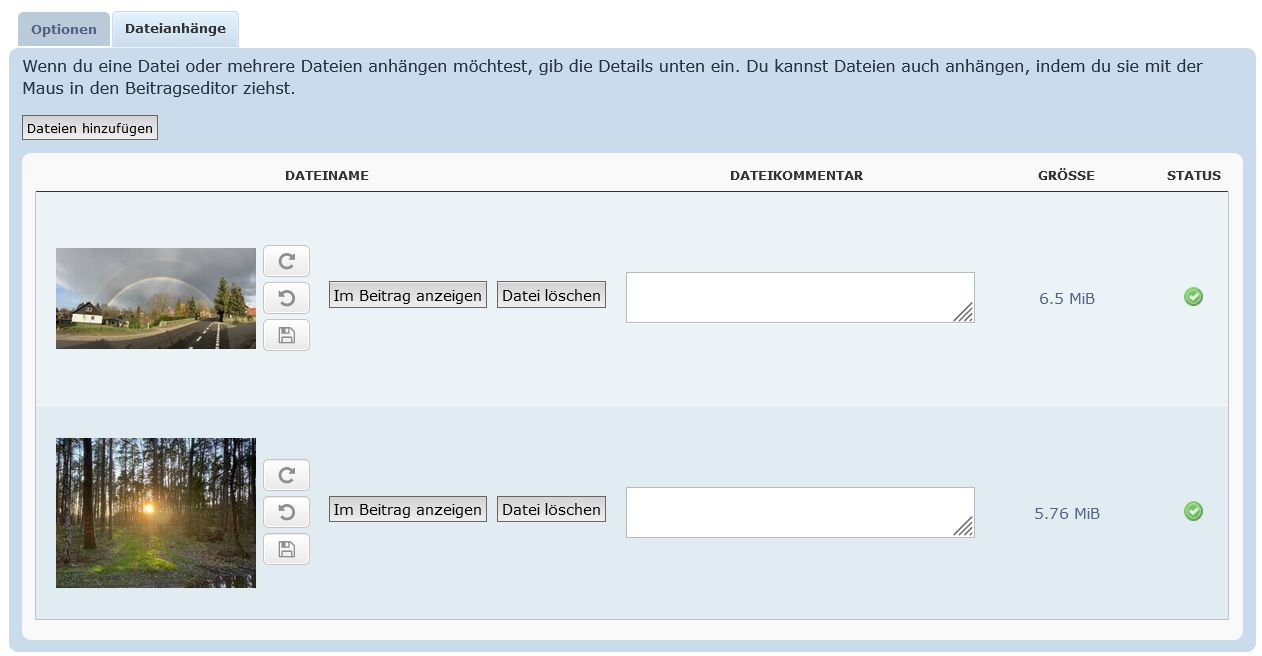Click the 5.76 MiB size value
Image resolution: width=1262 pixels, height=656 pixels.
pos(1067,513)
